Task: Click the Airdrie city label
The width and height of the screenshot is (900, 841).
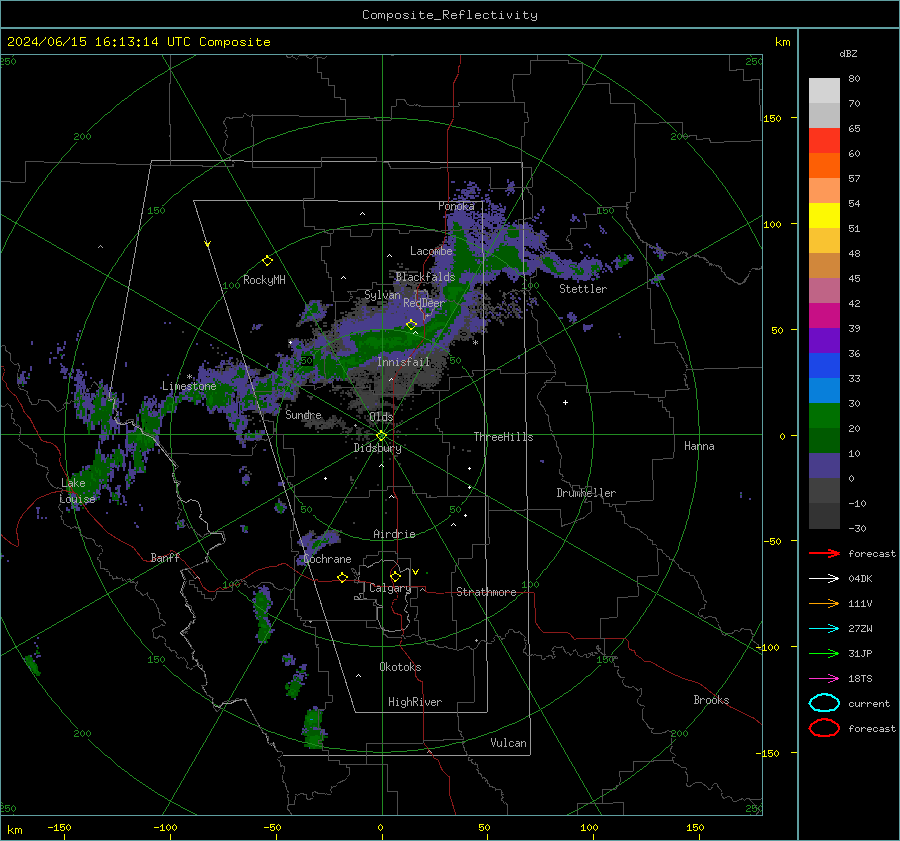Action: click(x=394, y=534)
